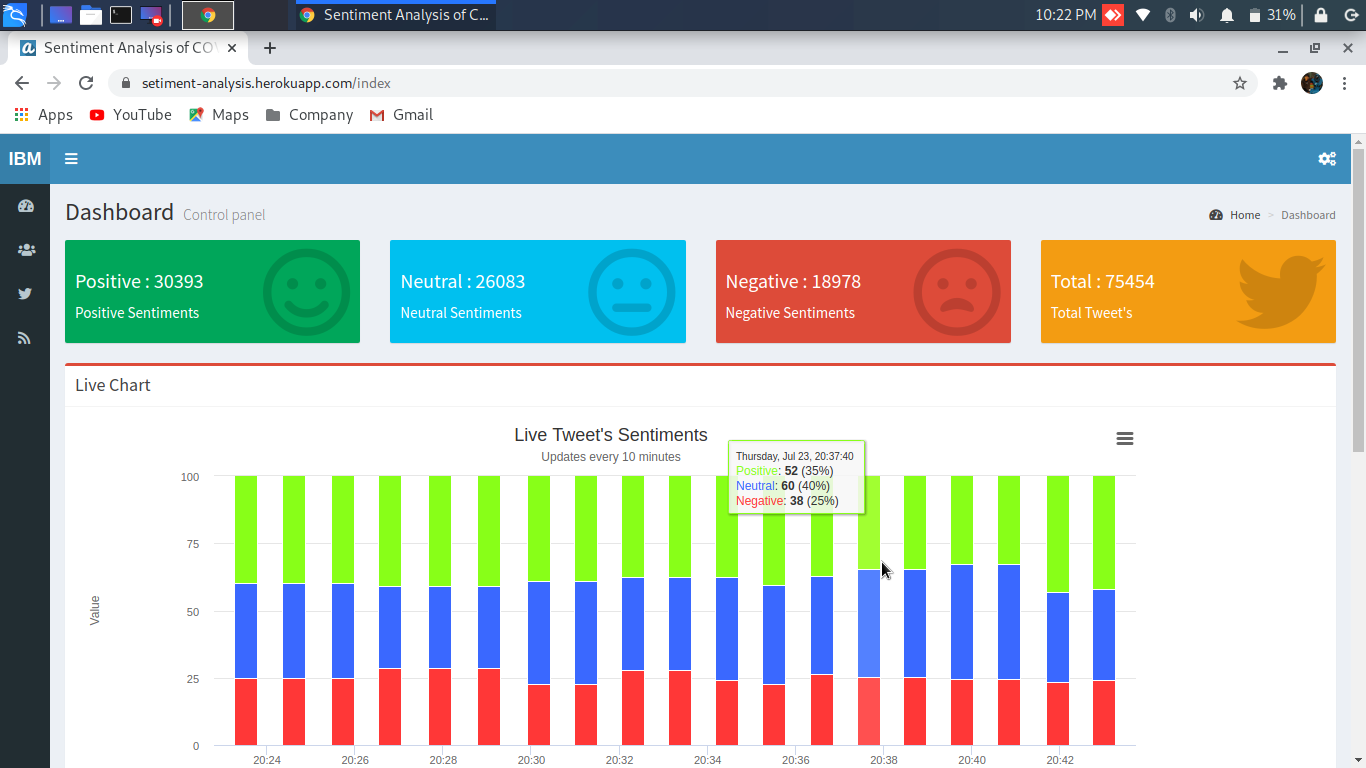Click the highlighted neutral bar at 20:37
This screenshot has height=768, width=1366.
(x=869, y=623)
